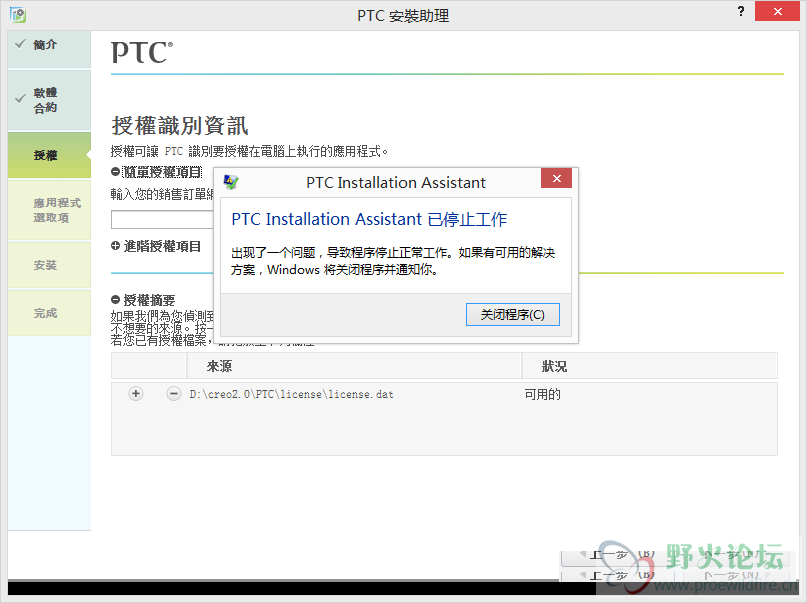Open help with the question mark icon
Image resolution: width=807 pixels, height=603 pixels.
click(x=741, y=11)
